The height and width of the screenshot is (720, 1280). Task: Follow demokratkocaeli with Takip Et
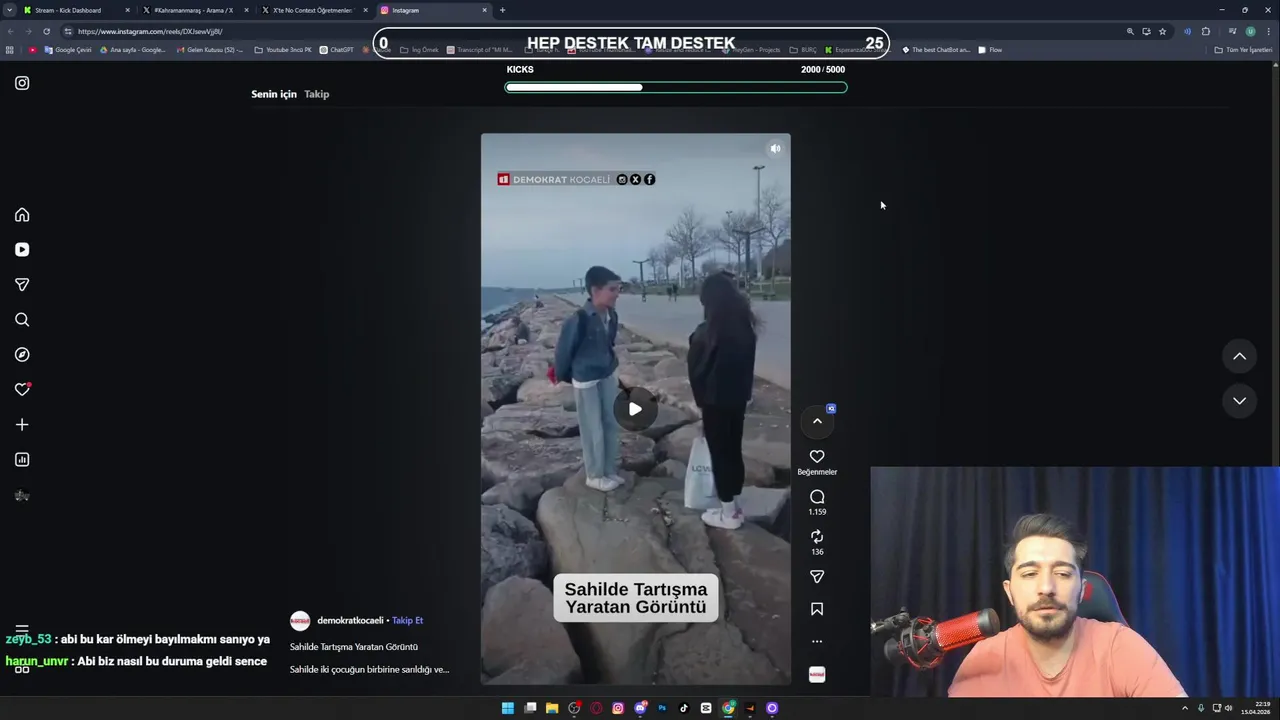tap(407, 620)
